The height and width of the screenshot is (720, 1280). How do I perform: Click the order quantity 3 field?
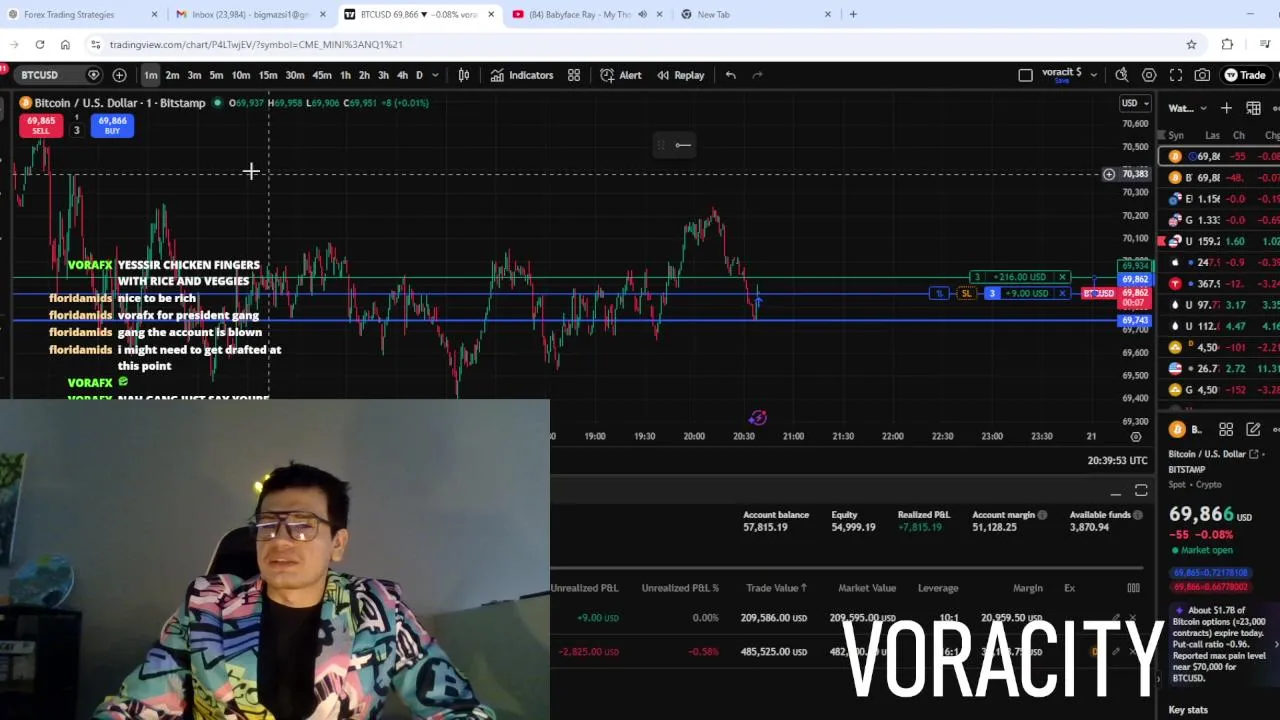pyautogui.click(x=76, y=130)
